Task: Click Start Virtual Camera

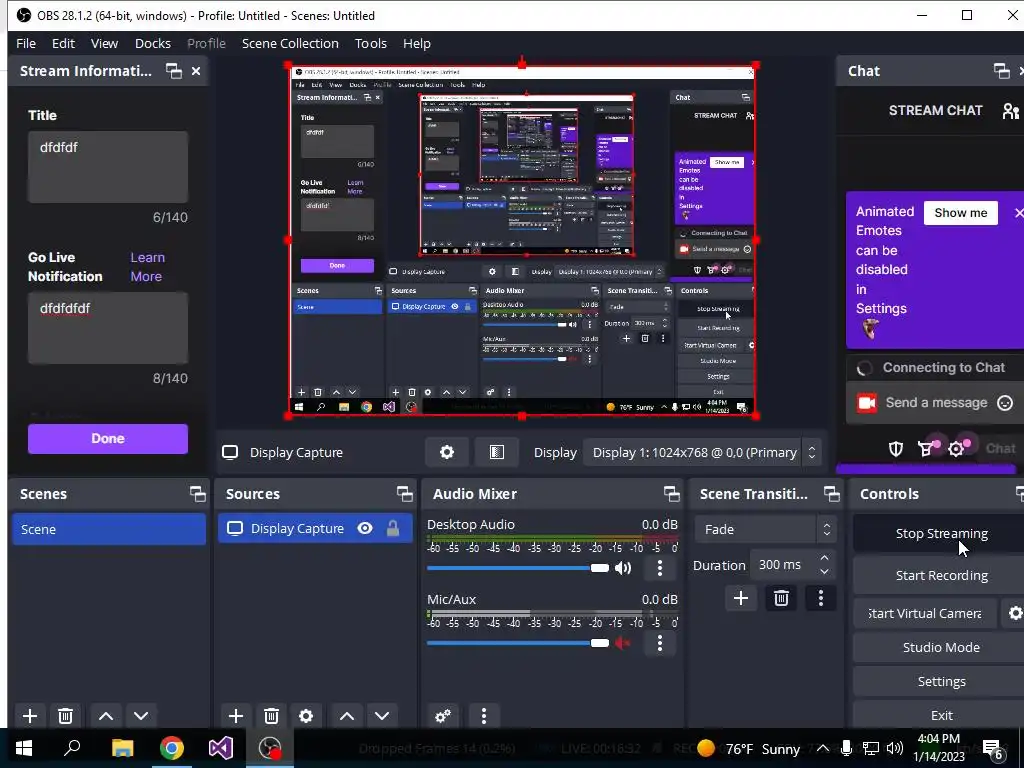Action: pos(925,613)
